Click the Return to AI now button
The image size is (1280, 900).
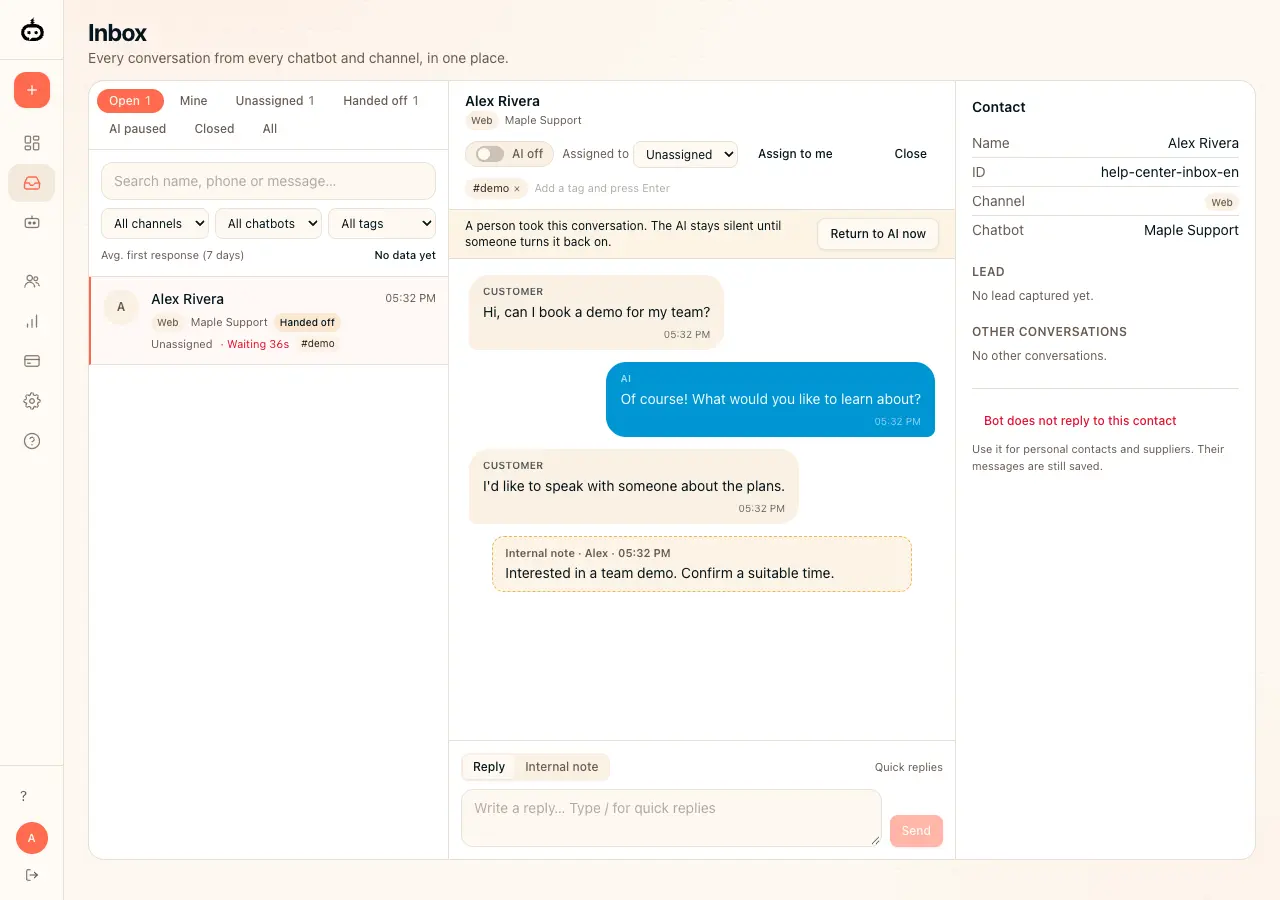pyautogui.click(x=878, y=234)
